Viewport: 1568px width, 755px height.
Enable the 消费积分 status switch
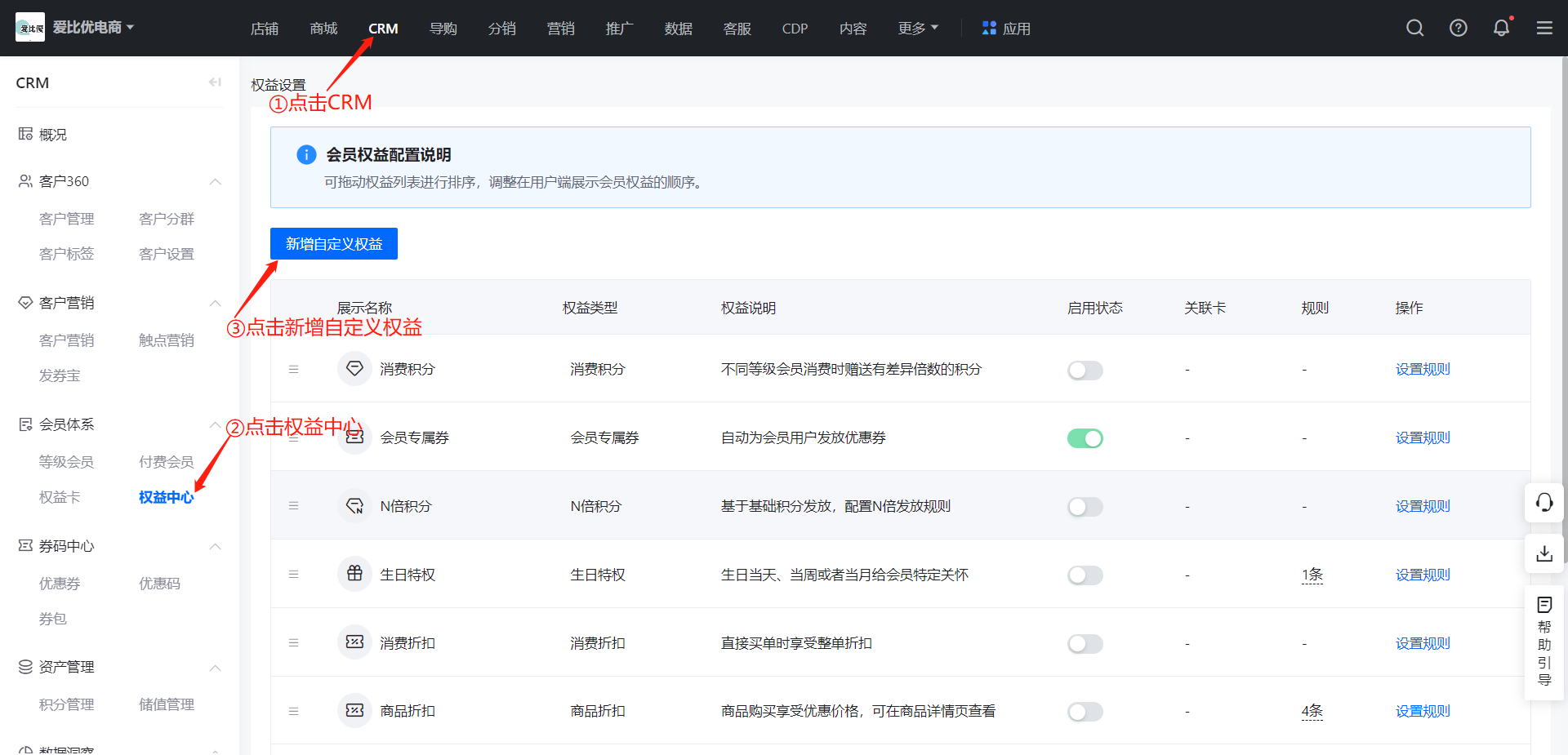click(x=1085, y=370)
